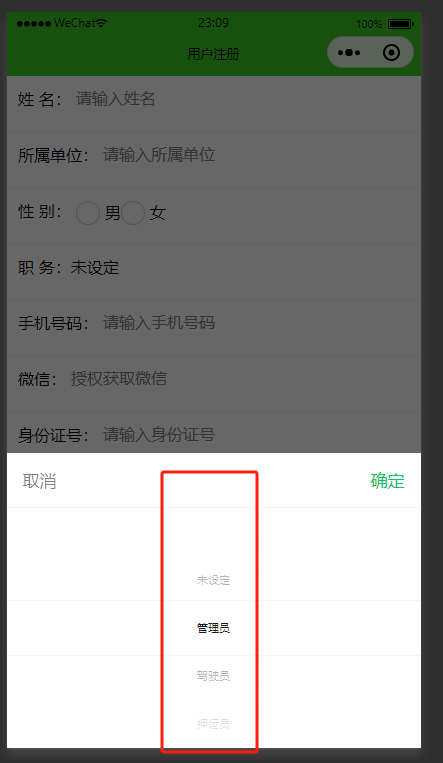Tap the circular close target icon

[391, 53]
